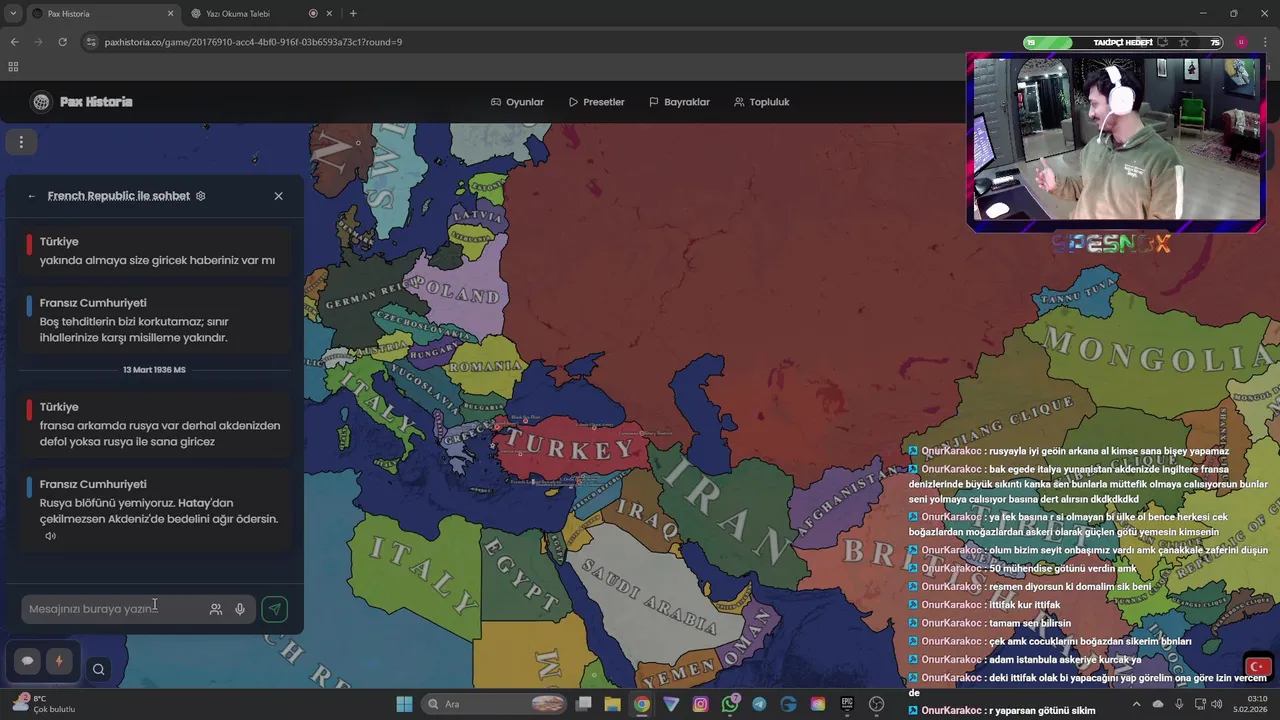This screenshot has width=1280, height=720.
Task: Close the Yazı Okuma Talebi tab
Action: [330, 14]
